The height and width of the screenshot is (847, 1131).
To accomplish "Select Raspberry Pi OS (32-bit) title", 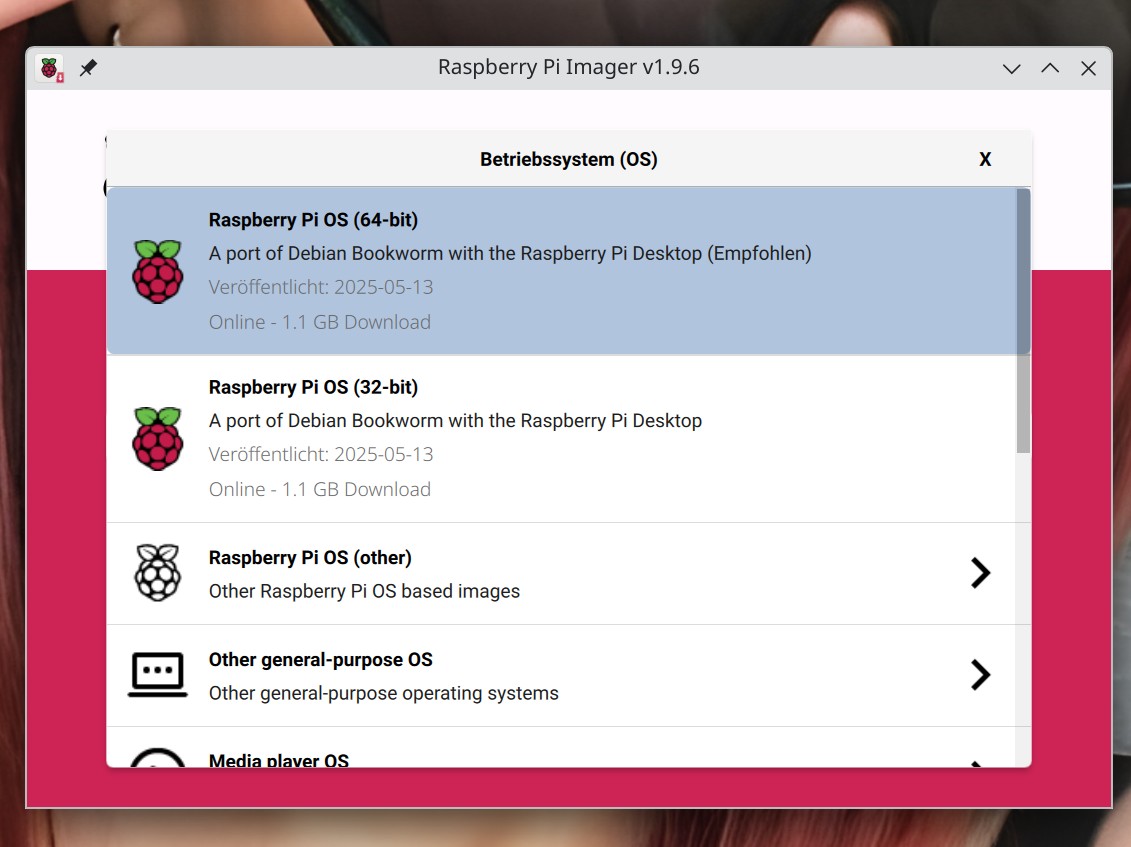I will (313, 387).
